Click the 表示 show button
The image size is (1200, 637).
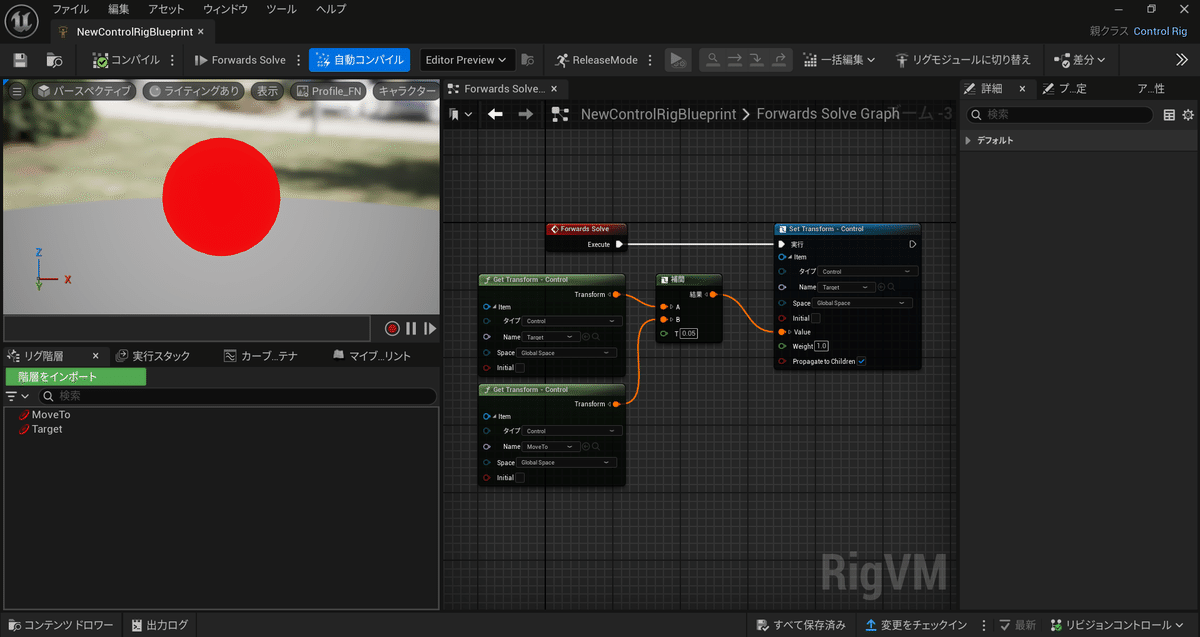tap(267, 91)
